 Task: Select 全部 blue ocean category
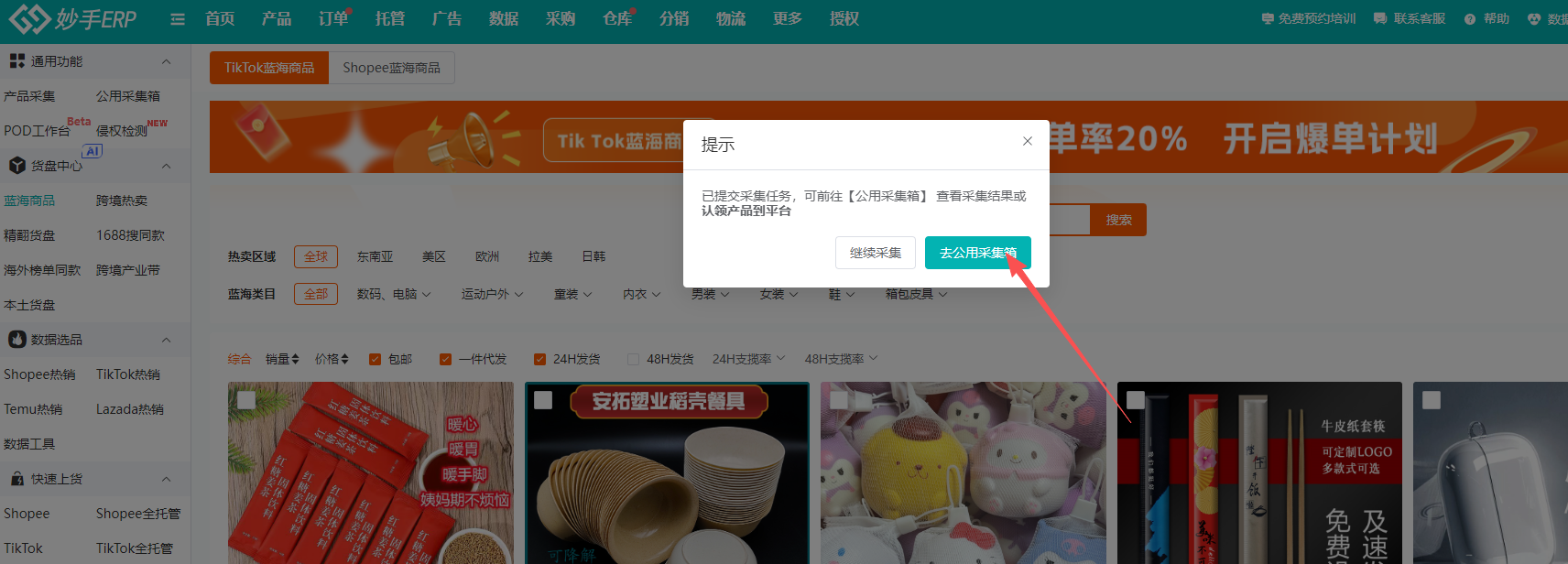pyautogui.click(x=316, y=294)
